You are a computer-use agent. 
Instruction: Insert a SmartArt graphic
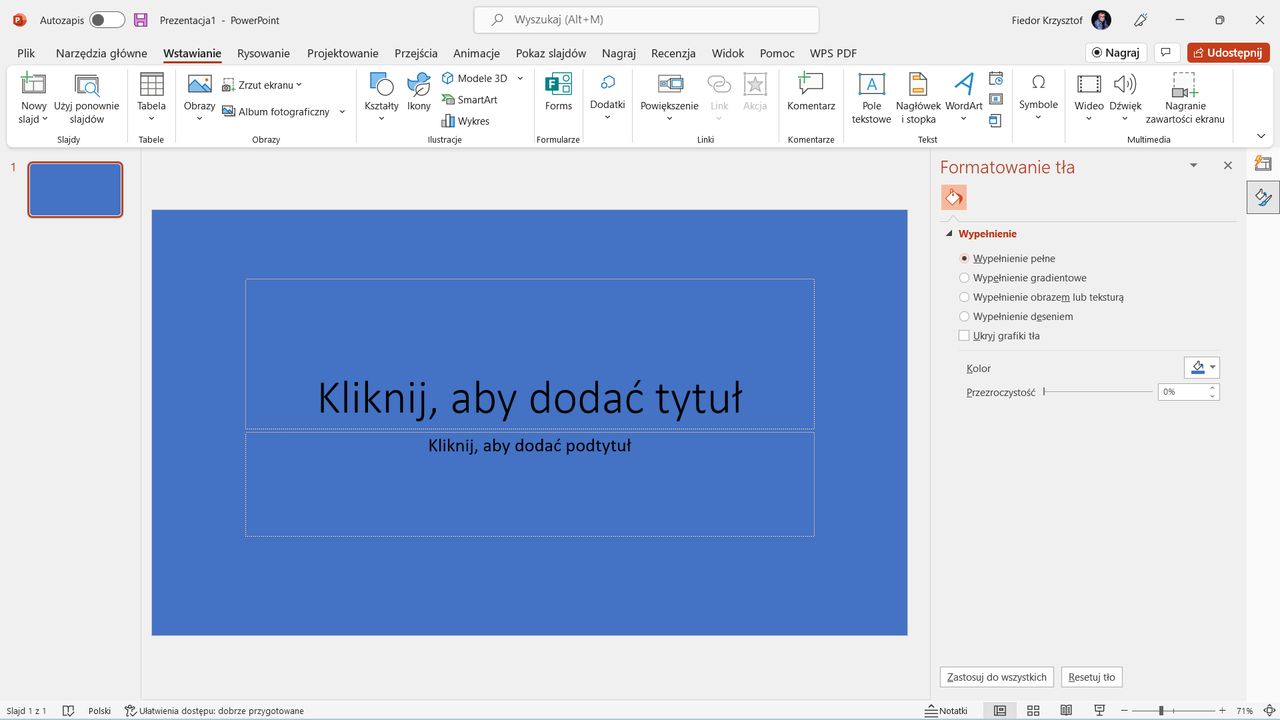(470, 99)
